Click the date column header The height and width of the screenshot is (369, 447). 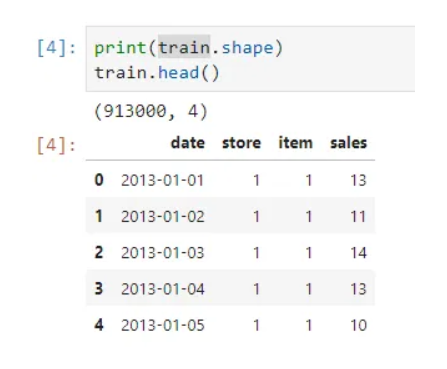(188, 143)
